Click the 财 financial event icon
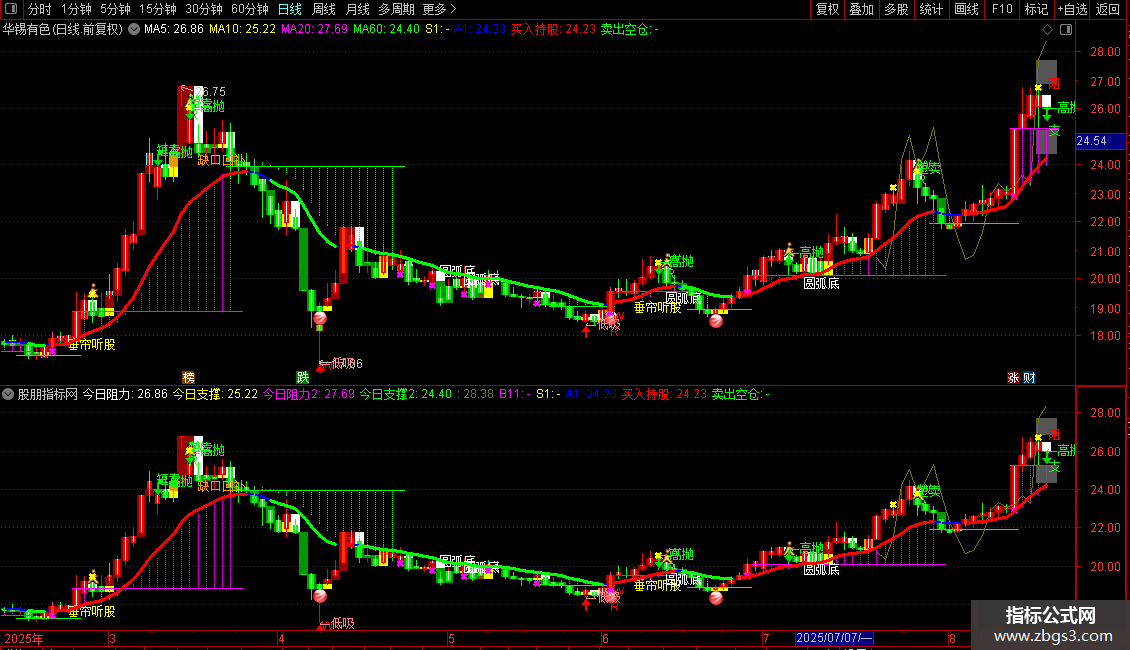This screenshot has width=1130, height=650. coord(1029,378)
